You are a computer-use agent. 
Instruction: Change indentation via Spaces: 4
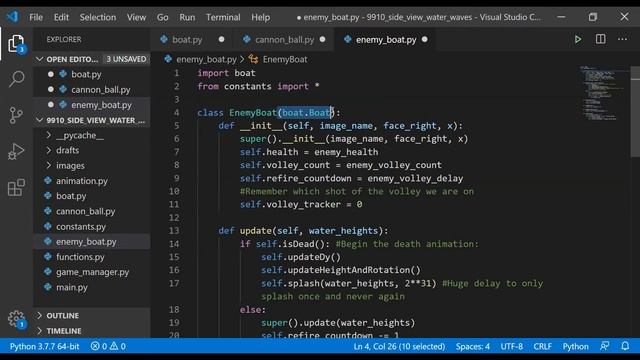pos(473,346)
